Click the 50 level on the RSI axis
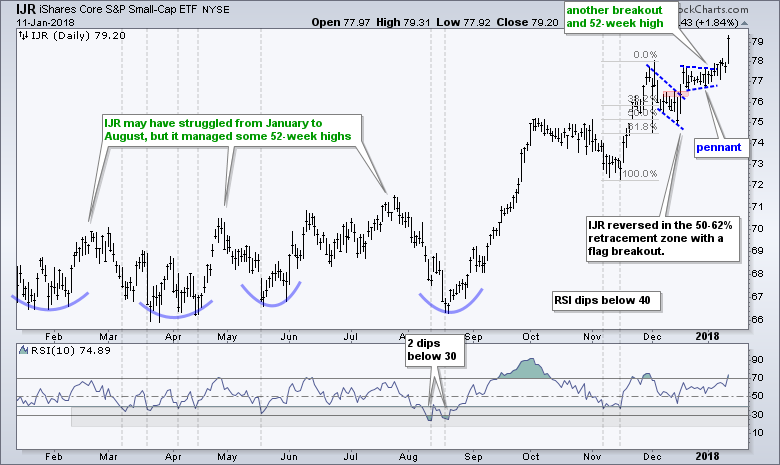 coord(757,396)
